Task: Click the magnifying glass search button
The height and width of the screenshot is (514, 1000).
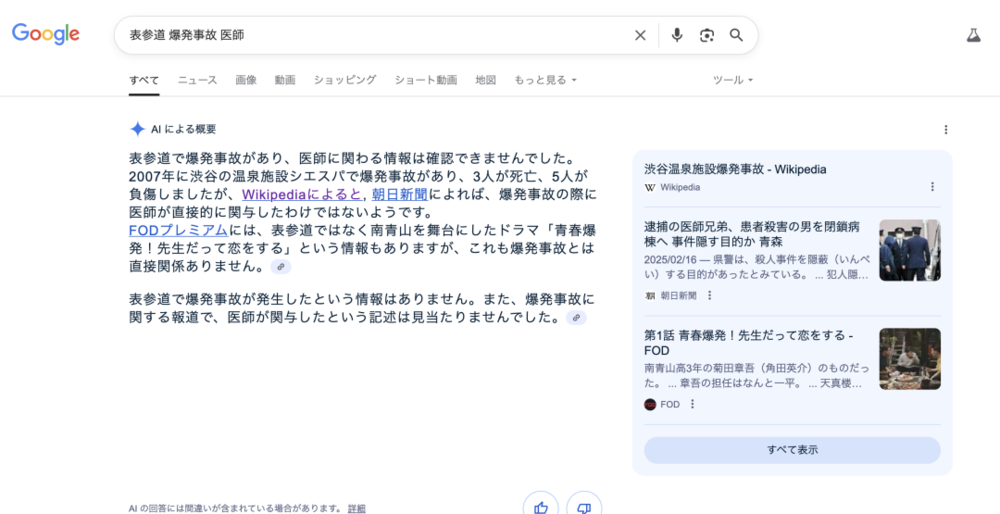Action: click(x=736, y=35)
